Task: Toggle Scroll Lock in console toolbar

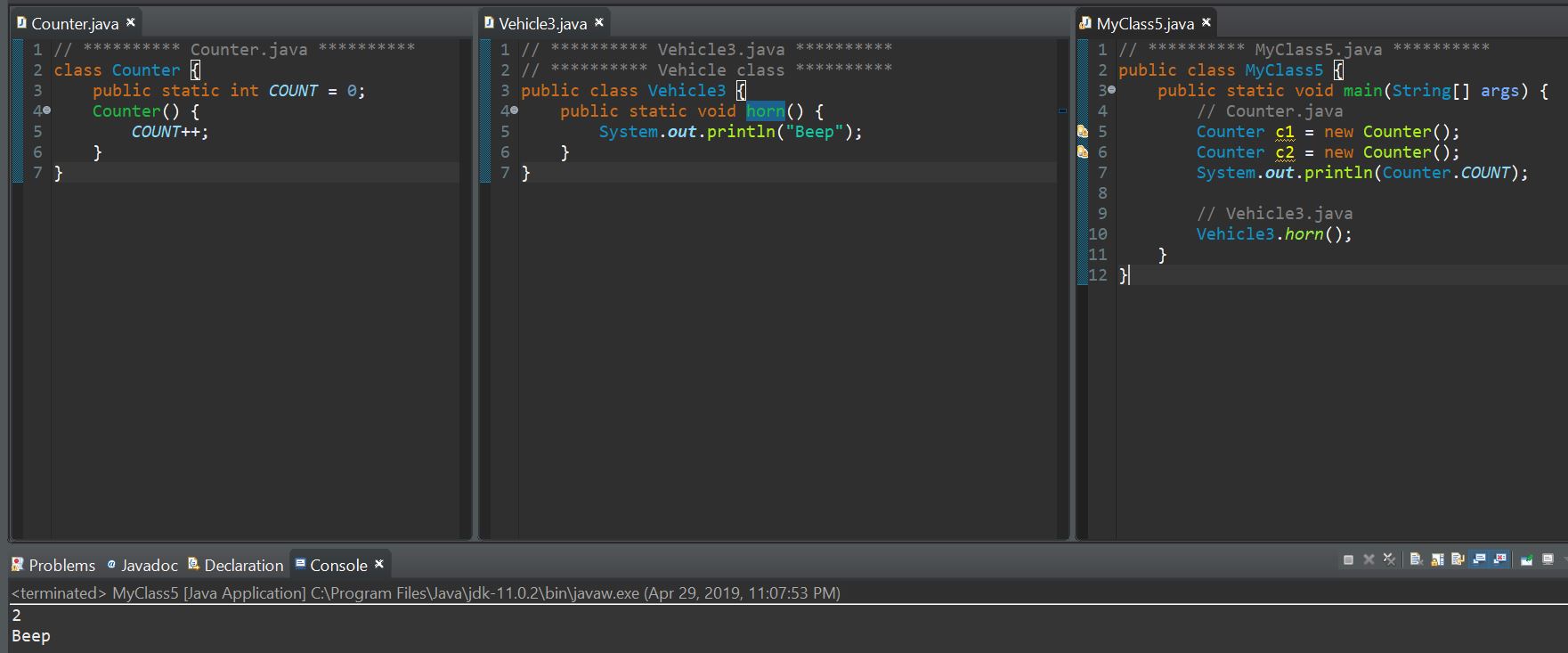Action: [x=1437, y=559]
